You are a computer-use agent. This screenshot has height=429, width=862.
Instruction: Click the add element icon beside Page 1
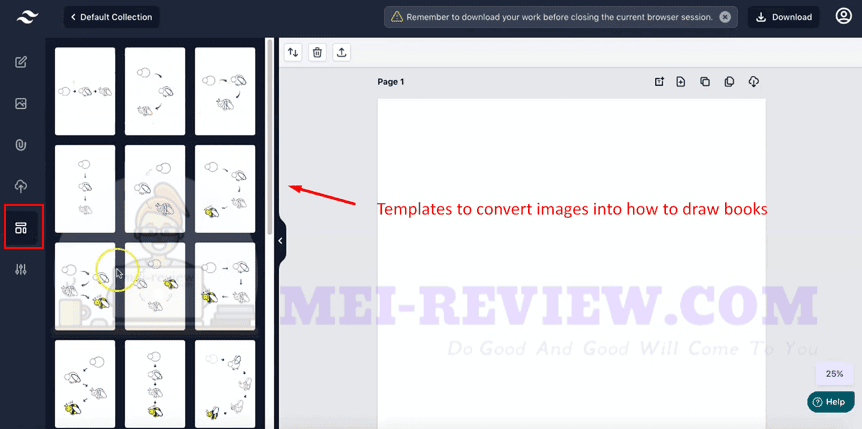[x=659, y=82]
